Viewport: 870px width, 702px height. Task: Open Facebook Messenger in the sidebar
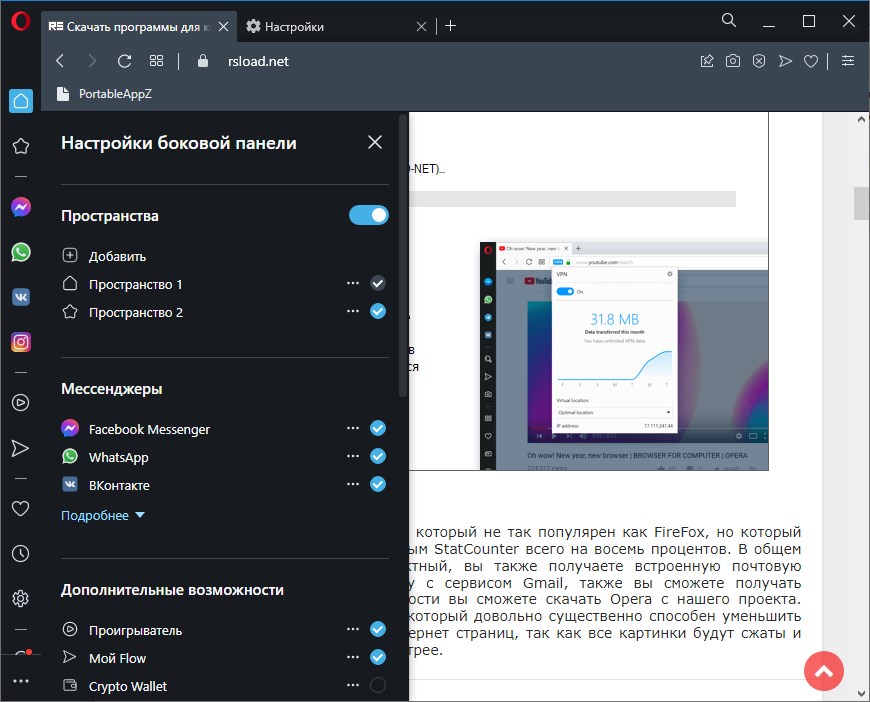(x=21, y=207)
